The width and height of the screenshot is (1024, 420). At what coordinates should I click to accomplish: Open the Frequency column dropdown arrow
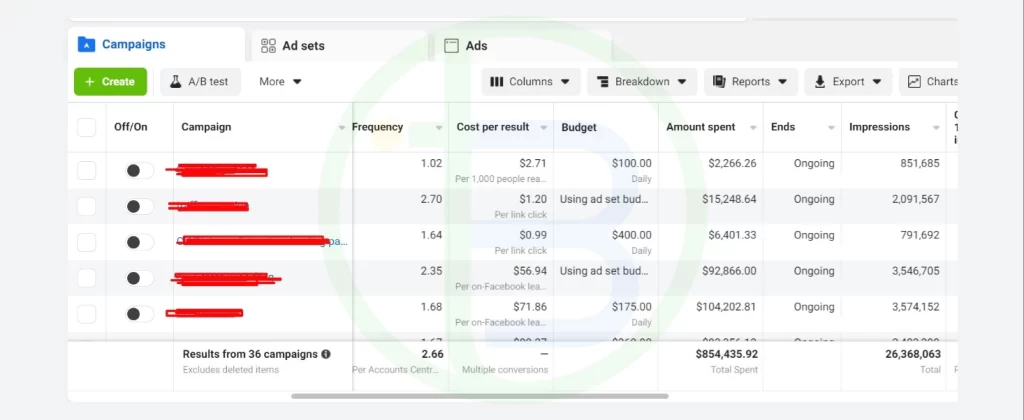[438, 128]
